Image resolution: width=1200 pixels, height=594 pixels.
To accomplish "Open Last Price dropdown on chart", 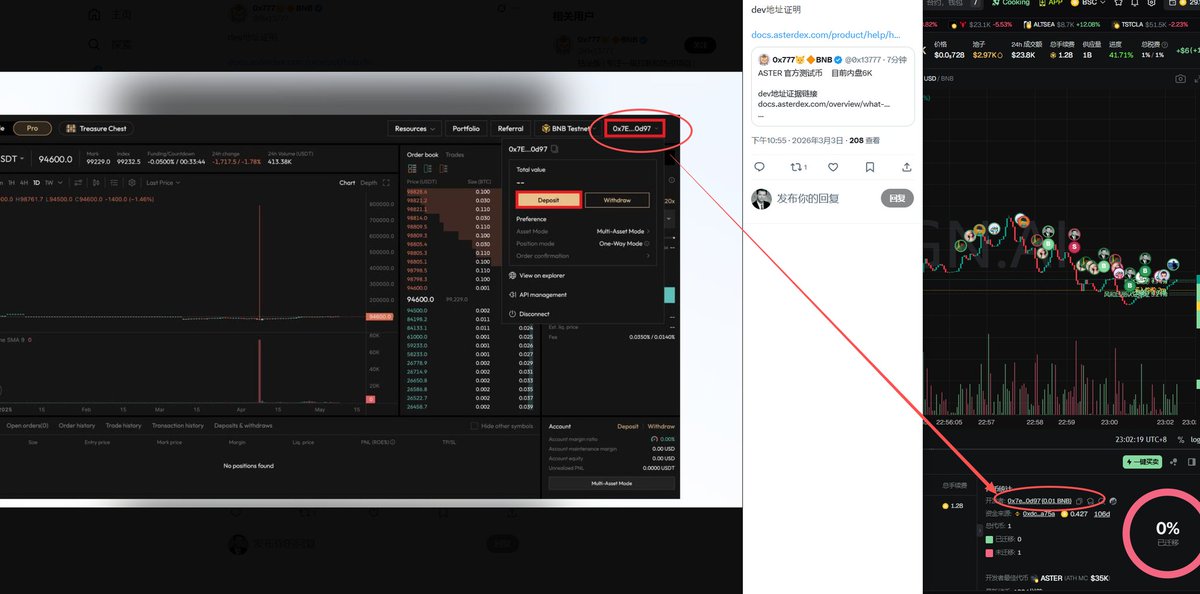I will (163, 183).
